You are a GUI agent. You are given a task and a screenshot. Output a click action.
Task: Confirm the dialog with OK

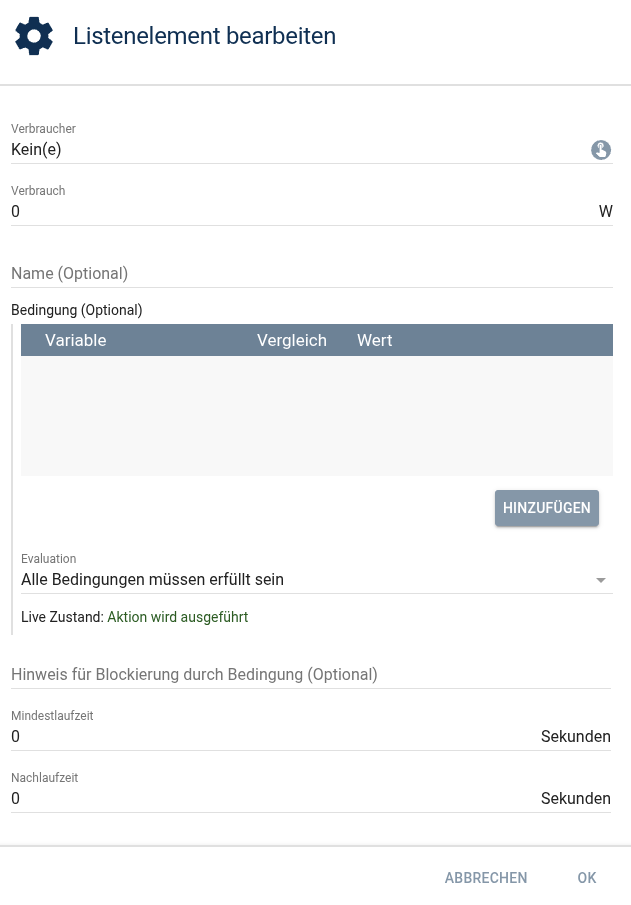[586, 878]
